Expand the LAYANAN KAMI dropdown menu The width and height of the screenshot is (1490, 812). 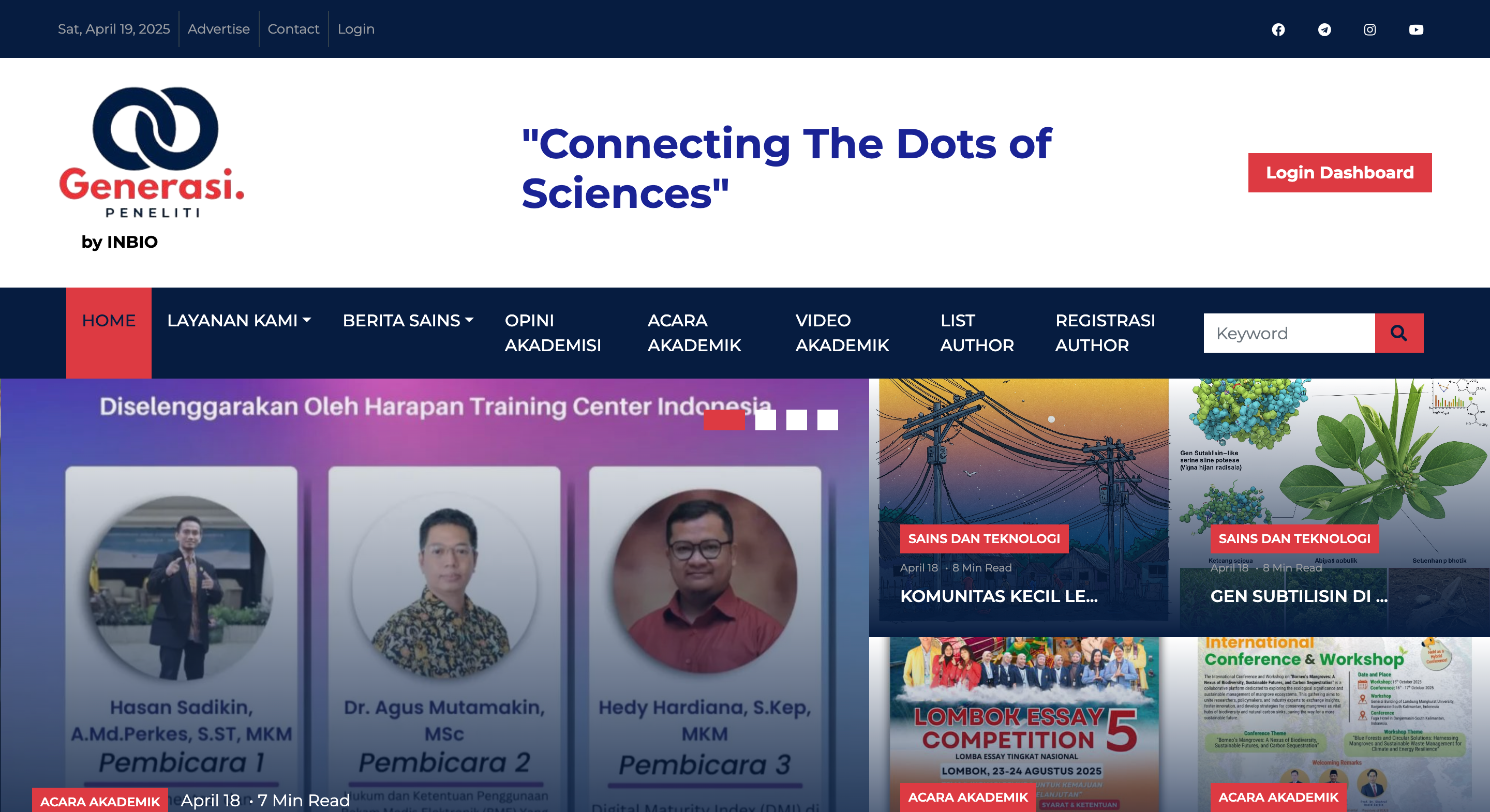coord(239,321)
